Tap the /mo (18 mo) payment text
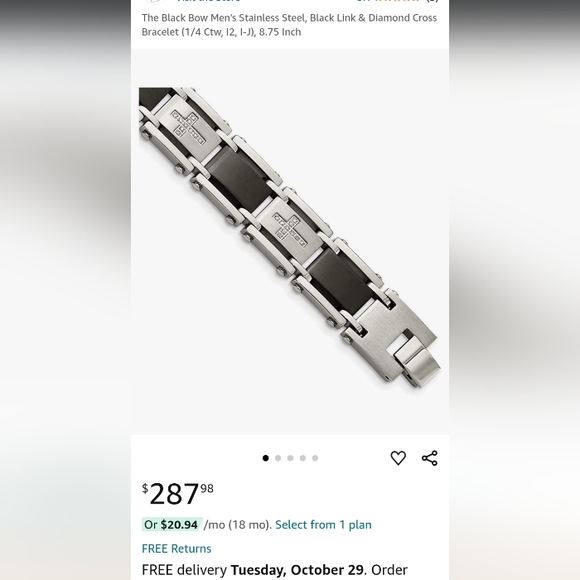This screenshot has height=580, width=580. pyautogui.click(x=238, y=525)
